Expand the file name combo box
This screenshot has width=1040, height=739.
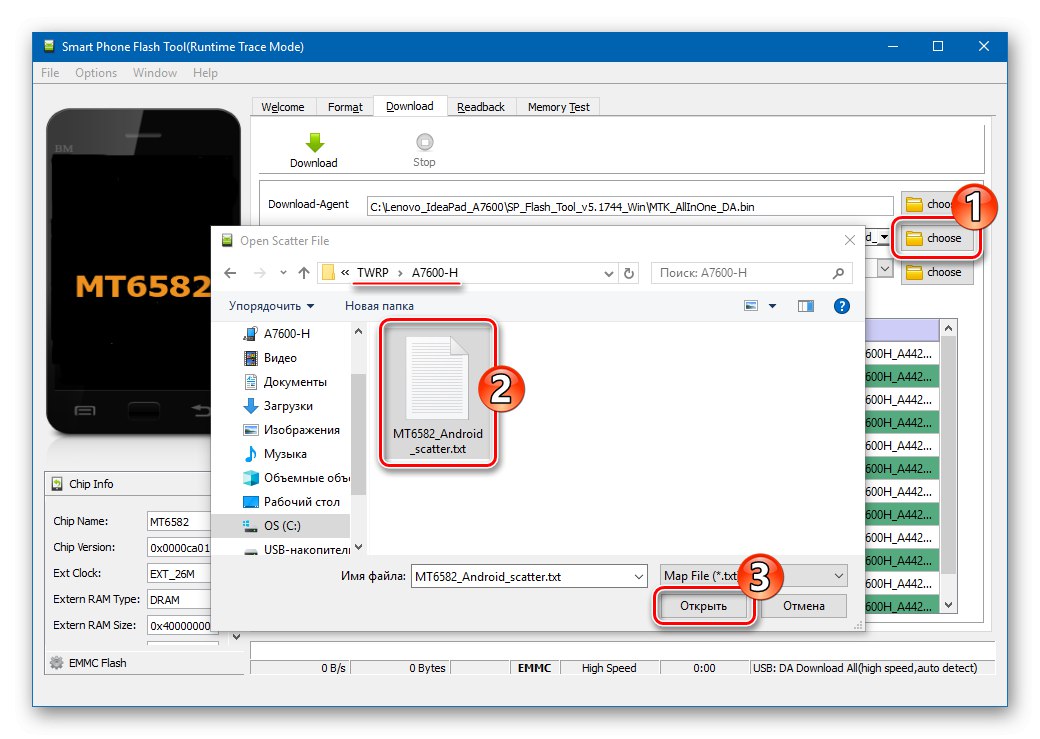[639, 576]
